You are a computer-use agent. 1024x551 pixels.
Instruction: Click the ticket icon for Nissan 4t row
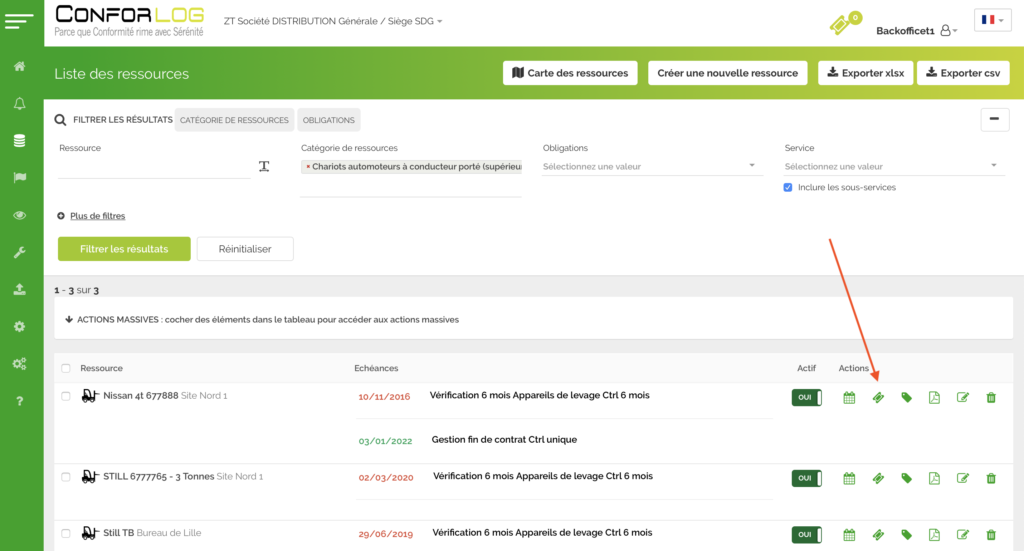coord(878,398)
